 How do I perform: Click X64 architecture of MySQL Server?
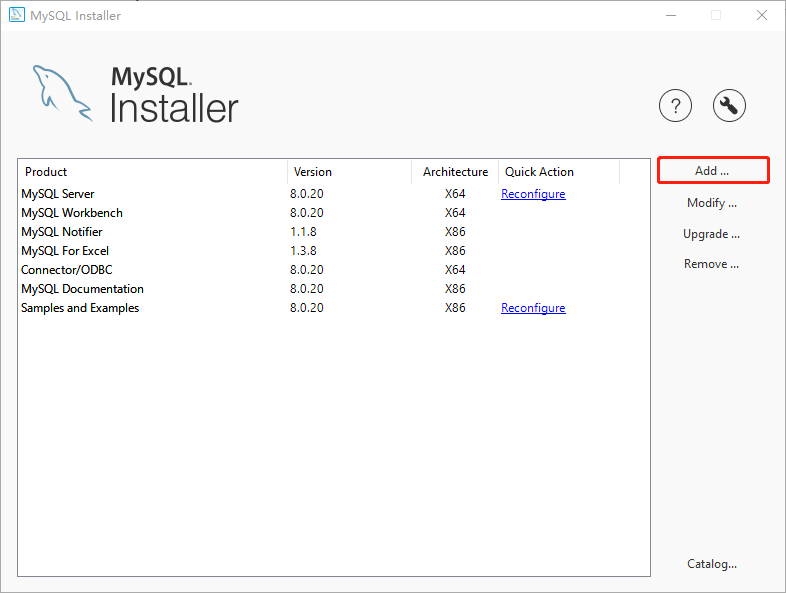(x=455, y=194)
